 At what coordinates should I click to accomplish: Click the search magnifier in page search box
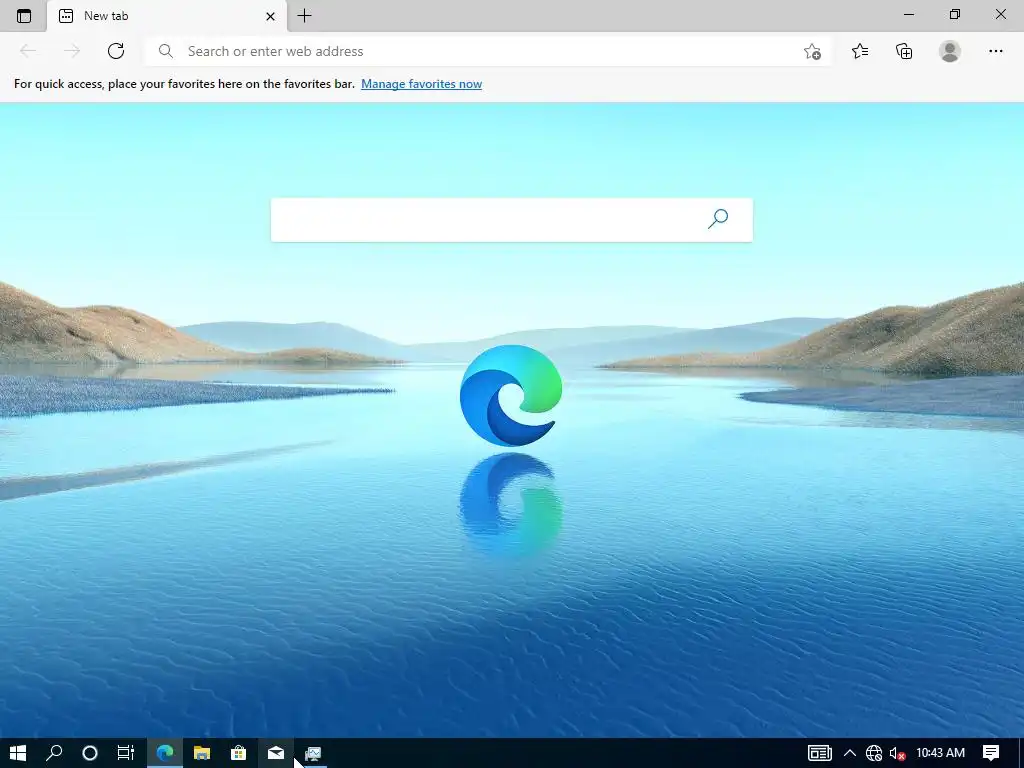(x=718, y=219)
